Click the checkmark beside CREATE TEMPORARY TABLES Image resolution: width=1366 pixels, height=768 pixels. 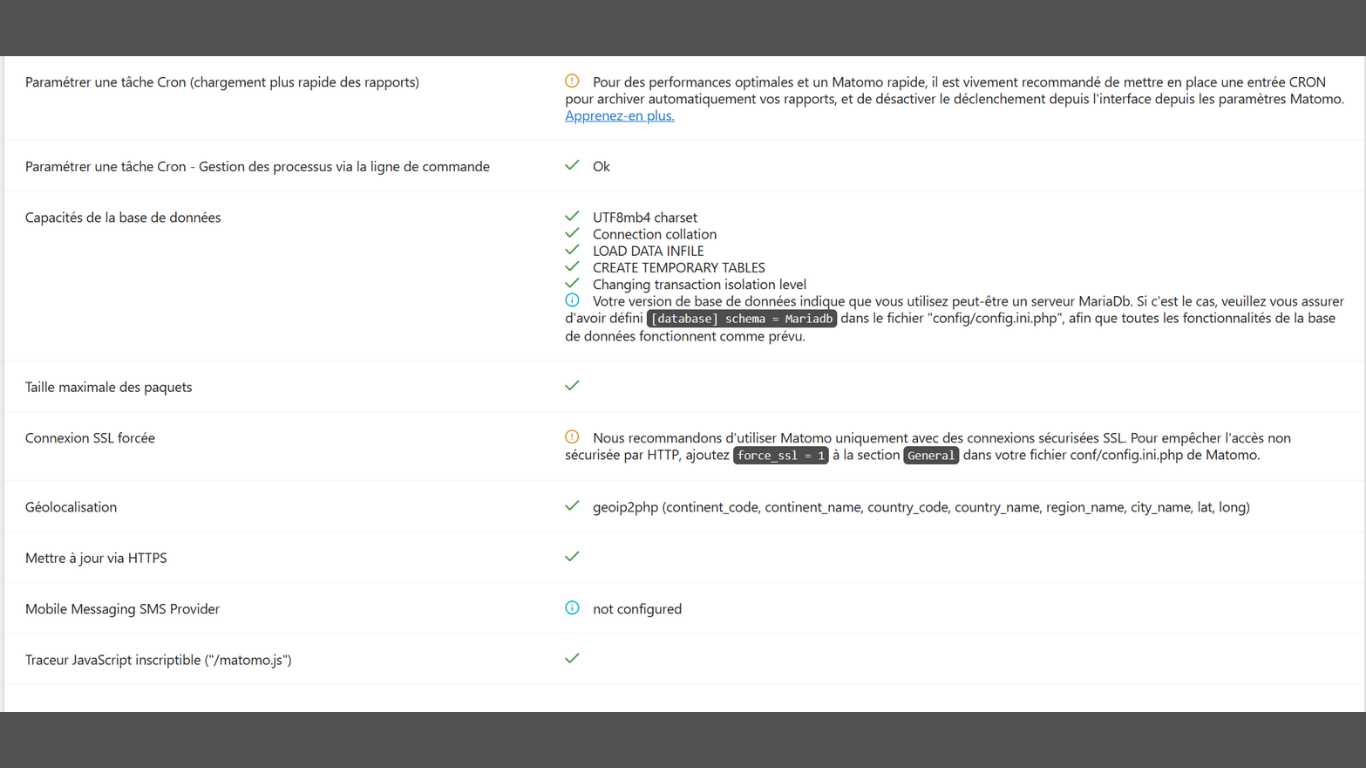(x=572, y=267)
